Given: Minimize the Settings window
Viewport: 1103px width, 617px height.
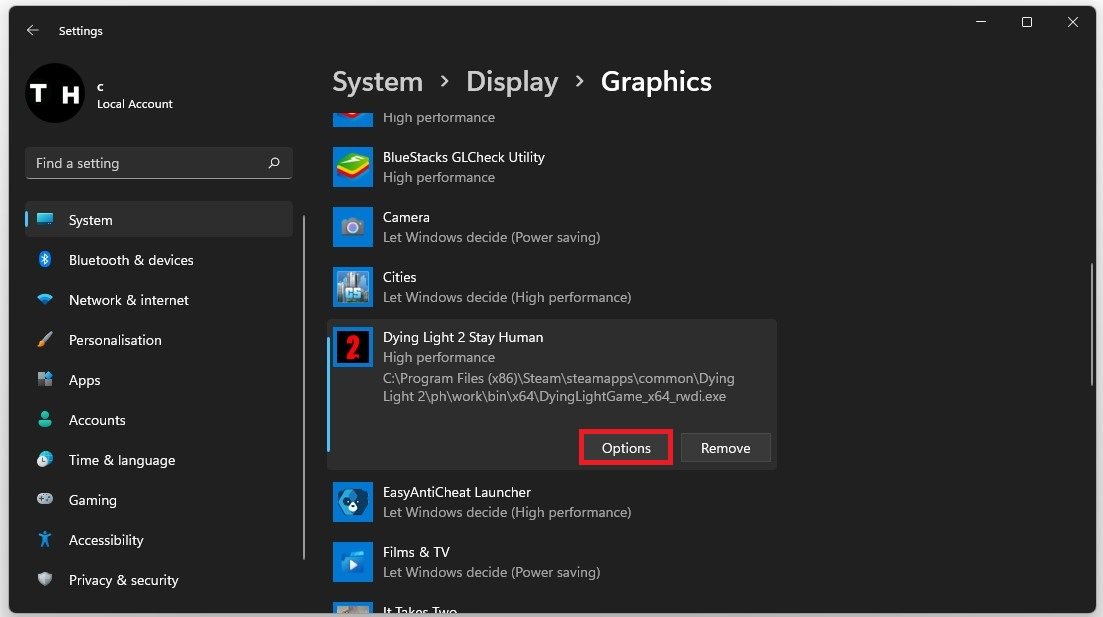Looking at the screenshot, I should tap(981, 22).
